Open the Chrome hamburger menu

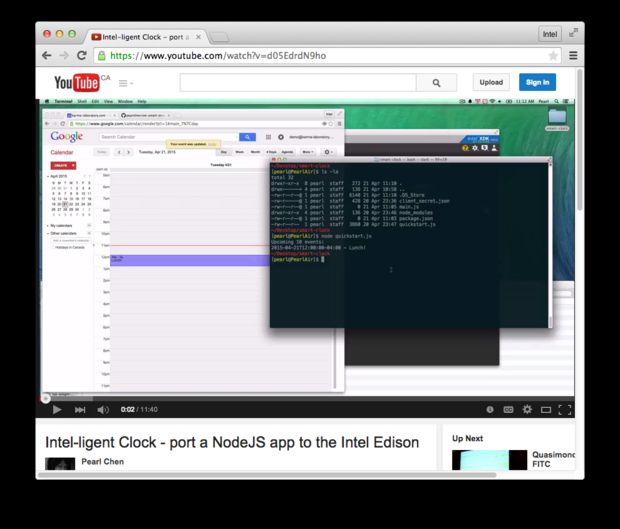coord(573,56)
